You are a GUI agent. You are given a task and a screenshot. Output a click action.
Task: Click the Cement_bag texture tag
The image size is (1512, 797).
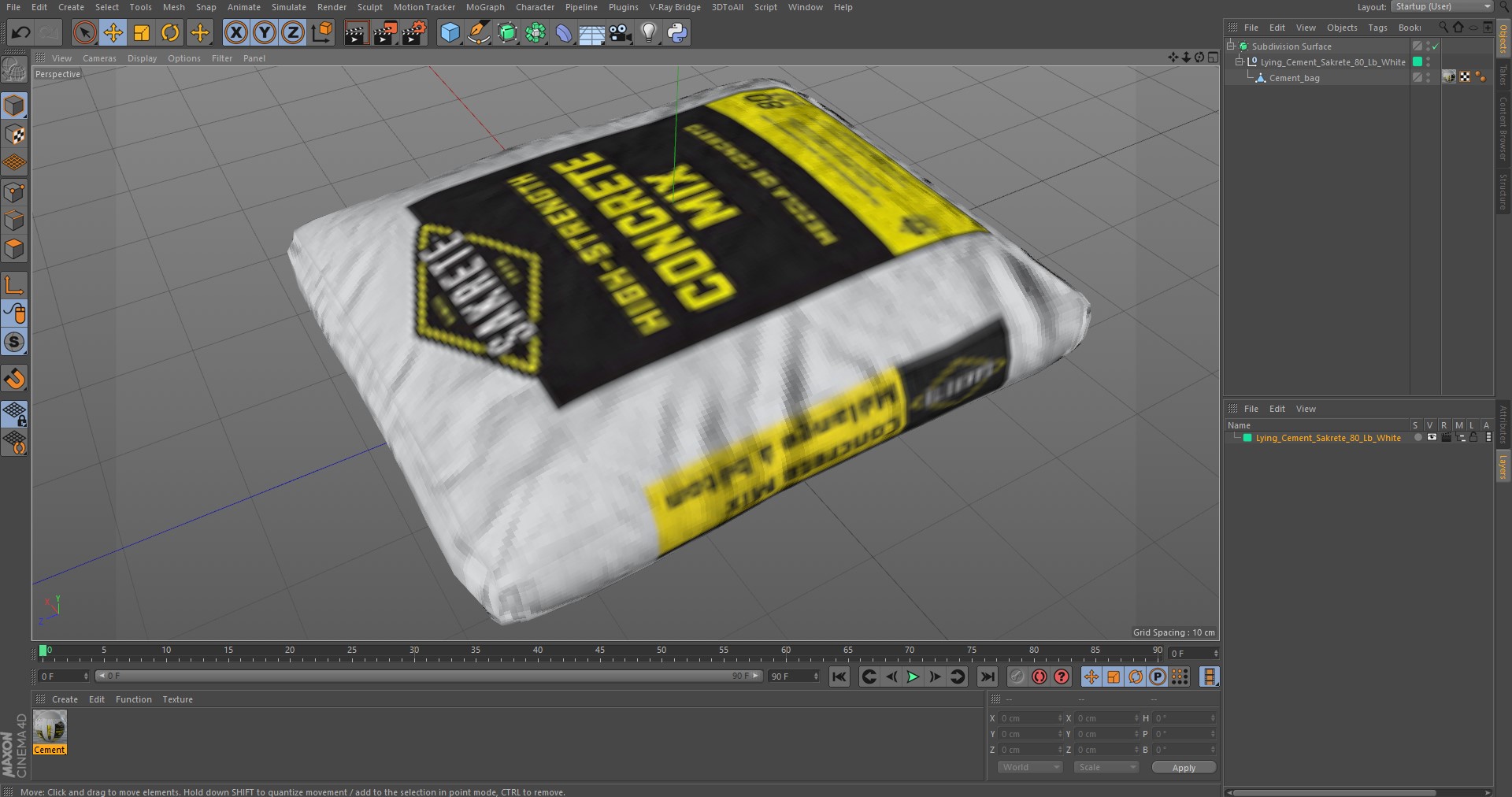1449,77
